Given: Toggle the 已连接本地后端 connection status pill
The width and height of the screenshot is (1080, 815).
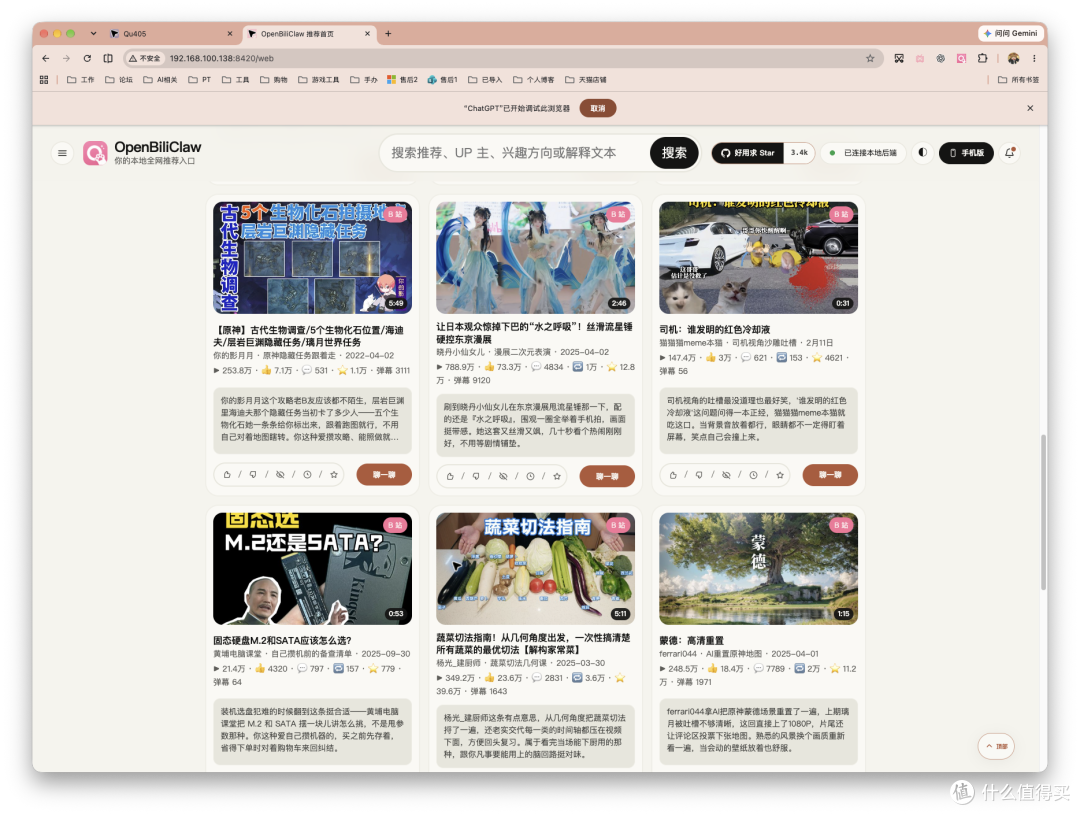Looking at the screenshot, I should (x=864, y=153).
